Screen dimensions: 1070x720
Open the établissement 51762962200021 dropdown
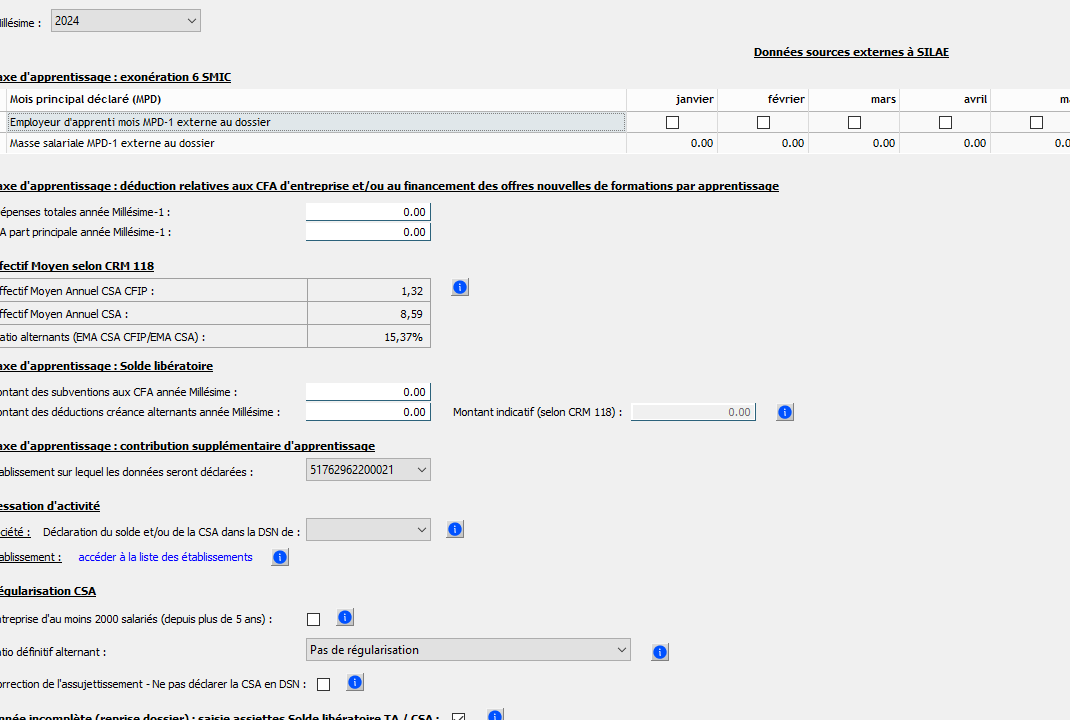pos(368,470)
